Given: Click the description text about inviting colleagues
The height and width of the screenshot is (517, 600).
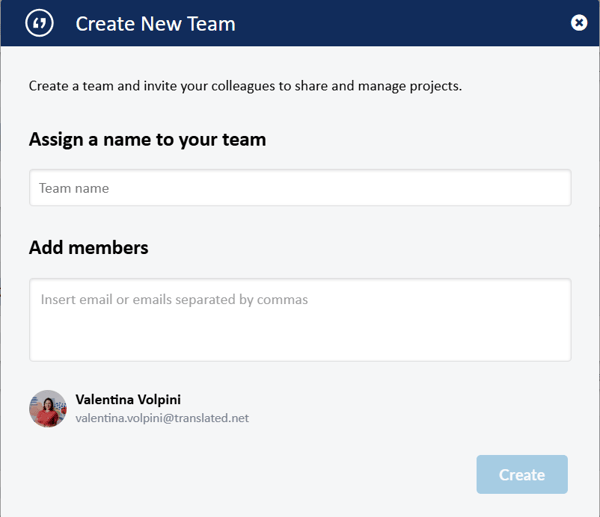Looking at the screenshot, I should (x=245, y=86).
